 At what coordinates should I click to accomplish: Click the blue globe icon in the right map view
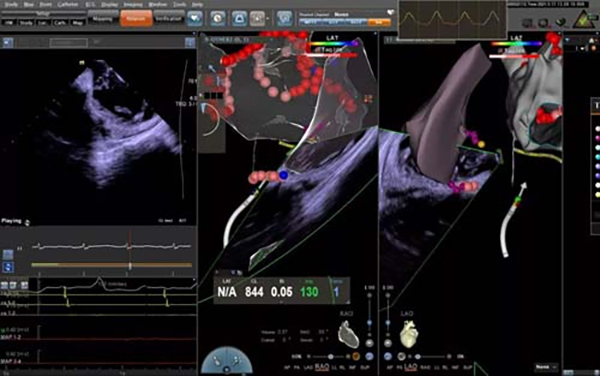(388, 356)
